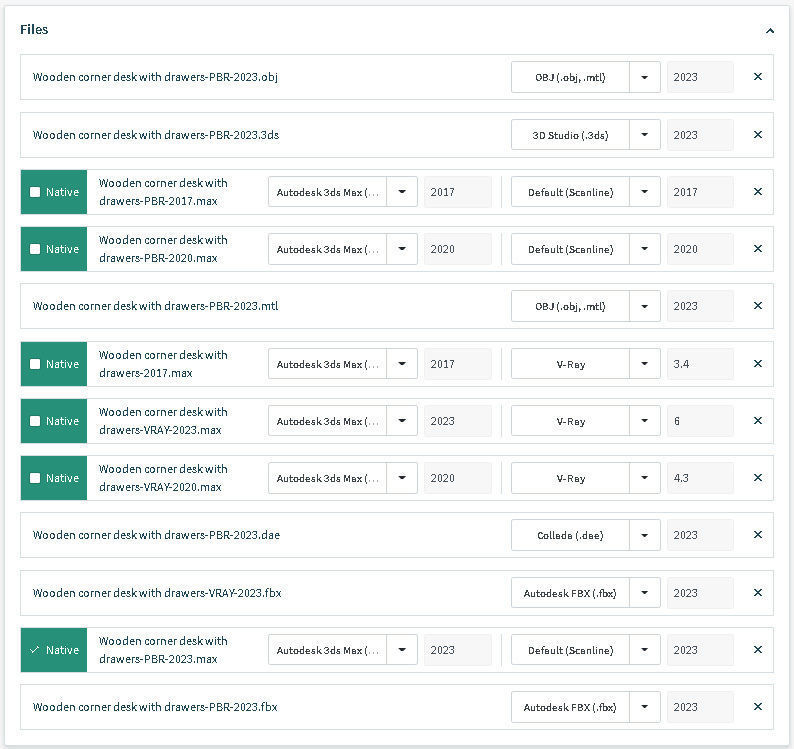Collapse the Files section with chevron
This screenshot has height=749, width=794.
(769, 31)
